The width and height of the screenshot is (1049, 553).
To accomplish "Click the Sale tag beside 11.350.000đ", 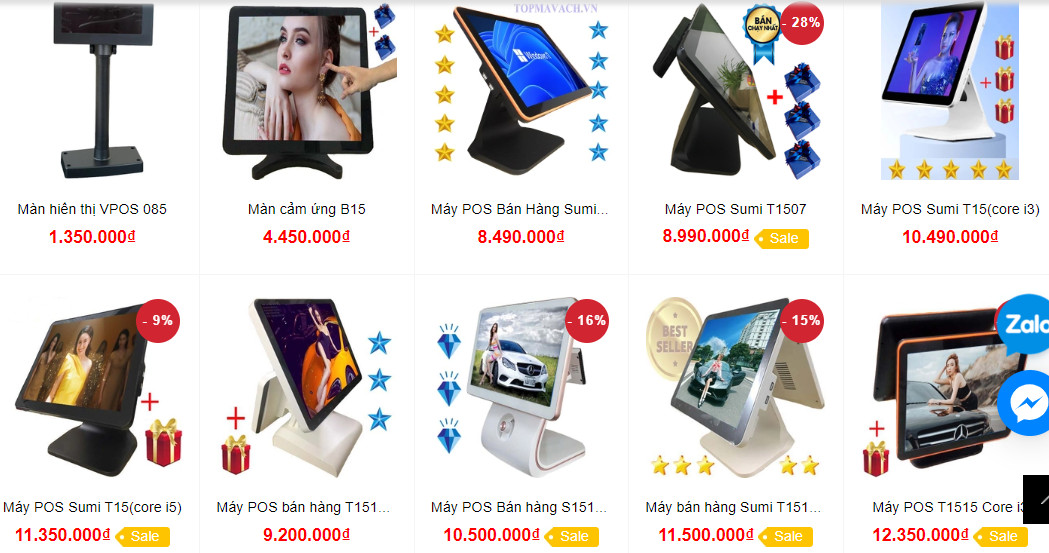I will pos(142,536).
